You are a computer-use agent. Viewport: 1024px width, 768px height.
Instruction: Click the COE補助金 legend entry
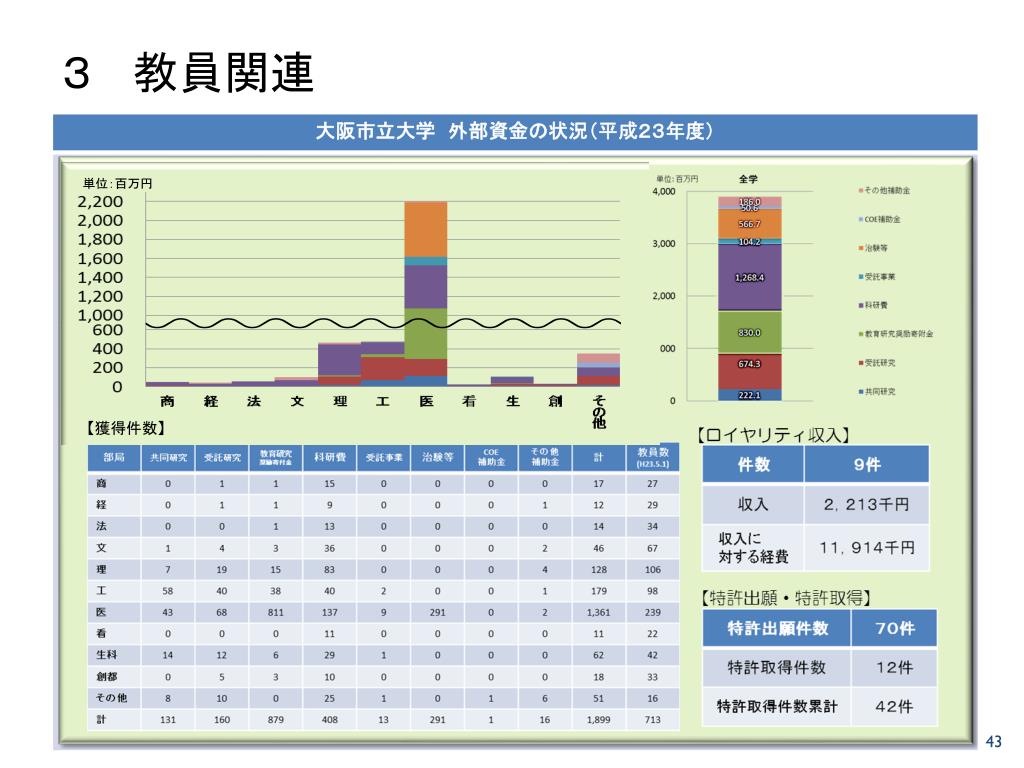[879, 219]
